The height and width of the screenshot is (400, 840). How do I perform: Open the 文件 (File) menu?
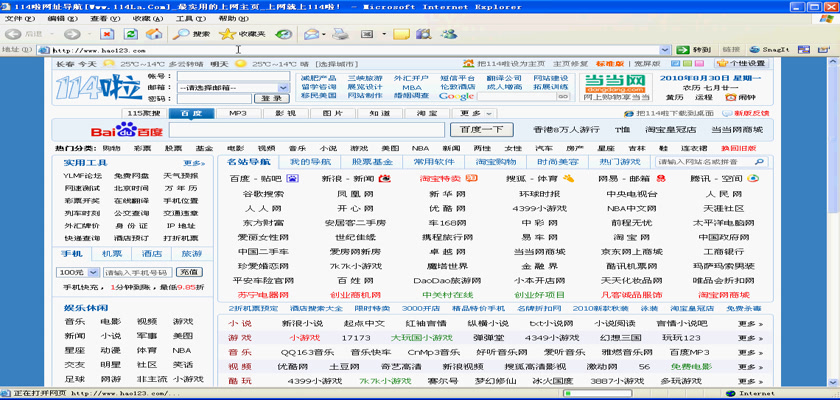(x=20, y=18)
